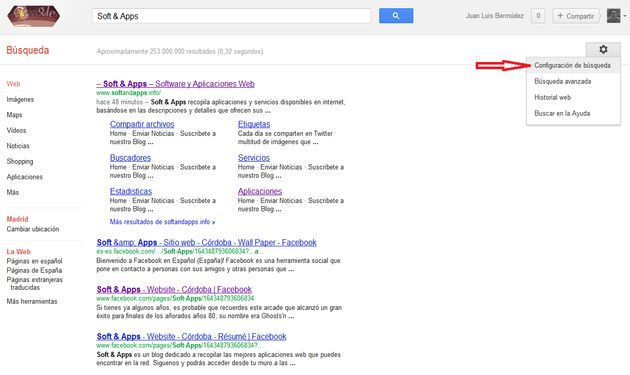Screen dimensions: 630x375
Task: Choose Configuración de búsqueda from menu
Action: [573, 65]
